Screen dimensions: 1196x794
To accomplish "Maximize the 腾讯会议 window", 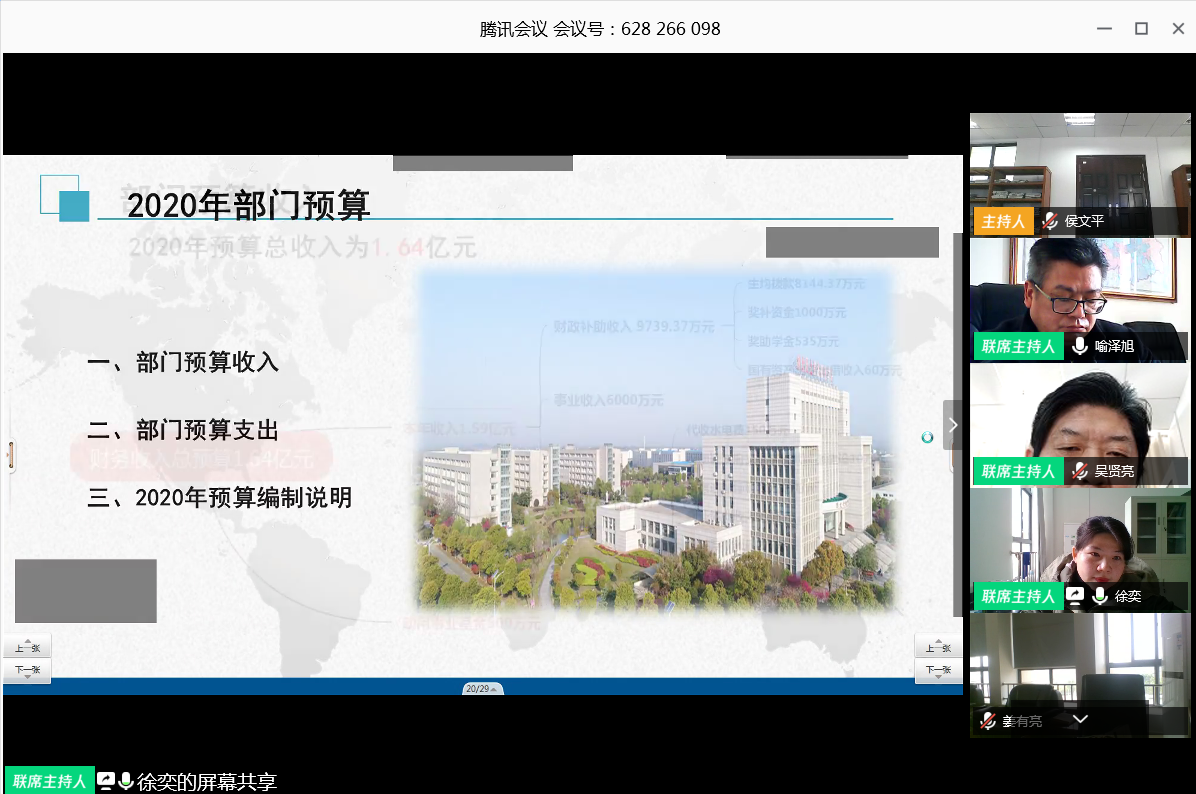I will coord(1141,28).
